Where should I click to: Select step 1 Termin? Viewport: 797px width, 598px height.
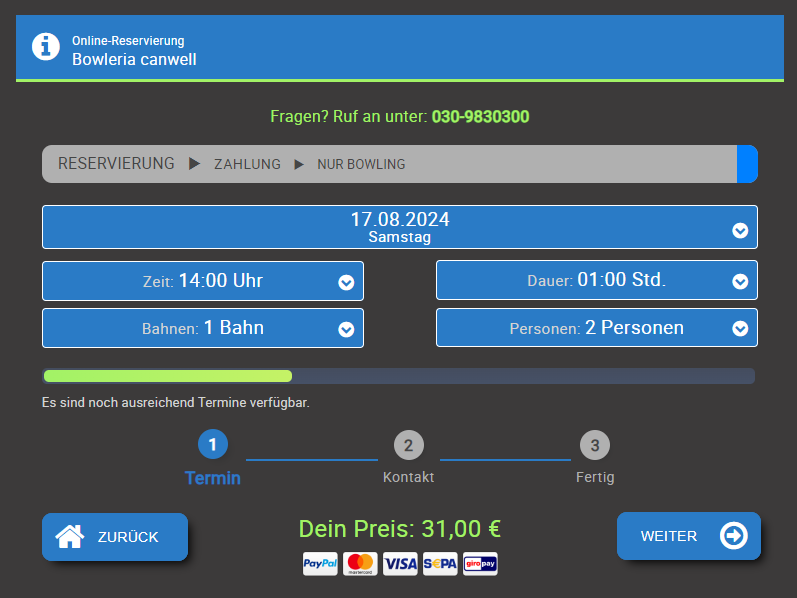click(212, 445)
